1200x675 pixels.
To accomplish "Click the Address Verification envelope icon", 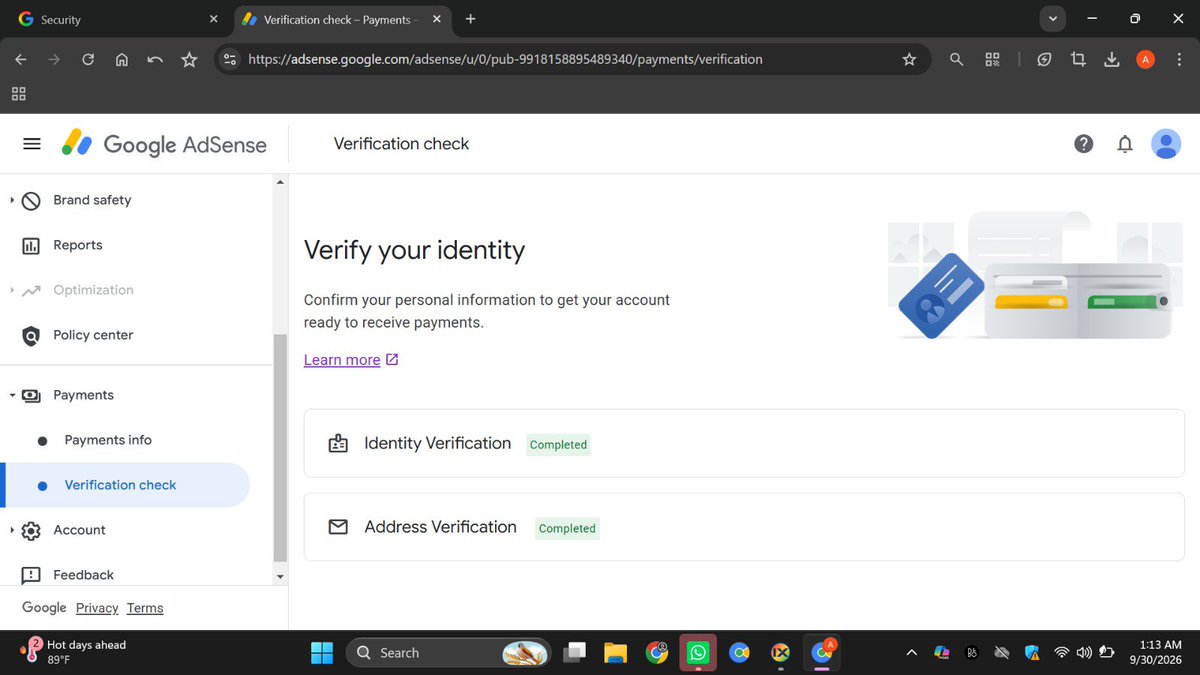I will (x=338, y=527).
